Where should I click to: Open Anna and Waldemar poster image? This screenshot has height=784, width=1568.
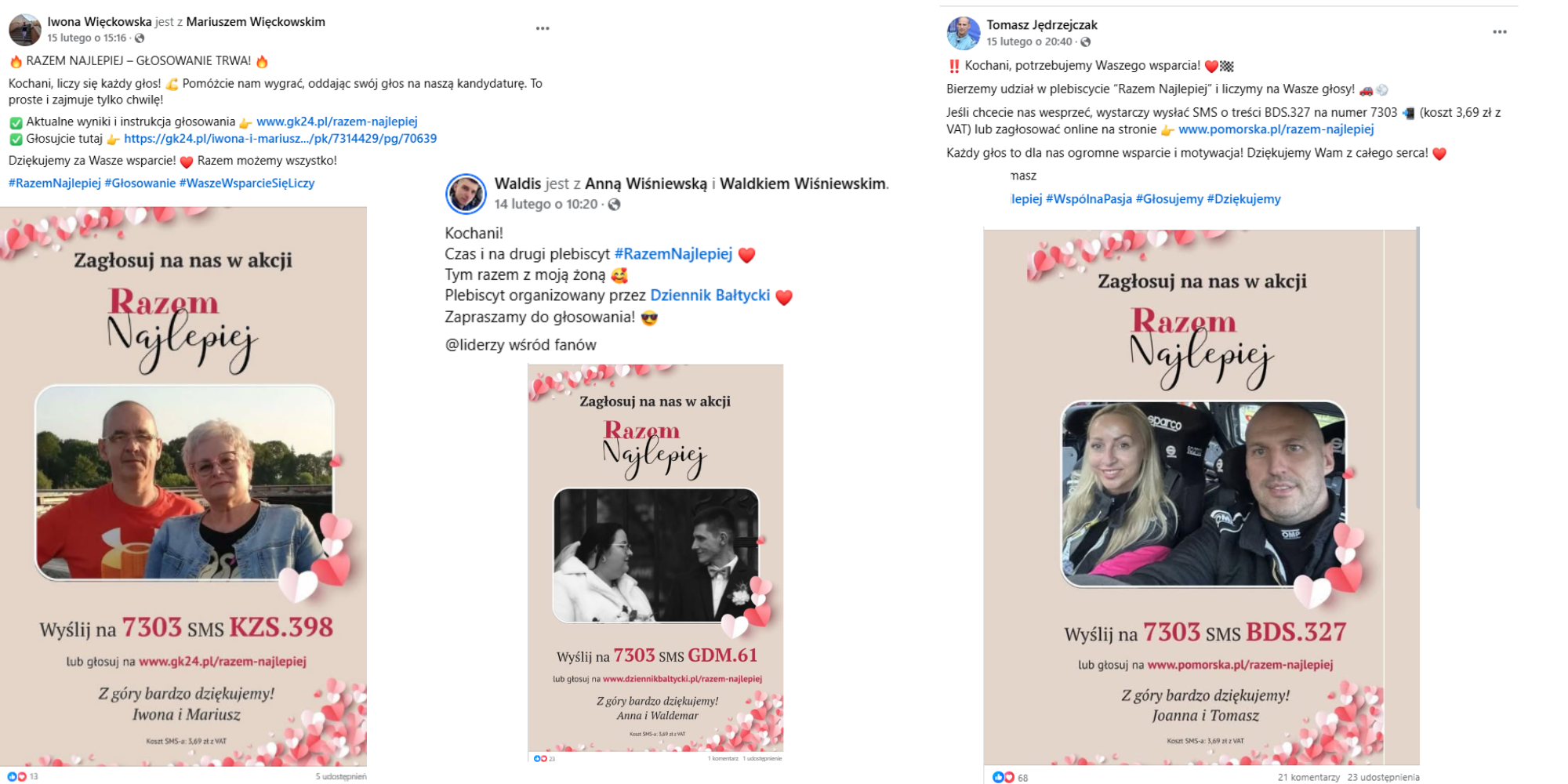tap(655, 558)
